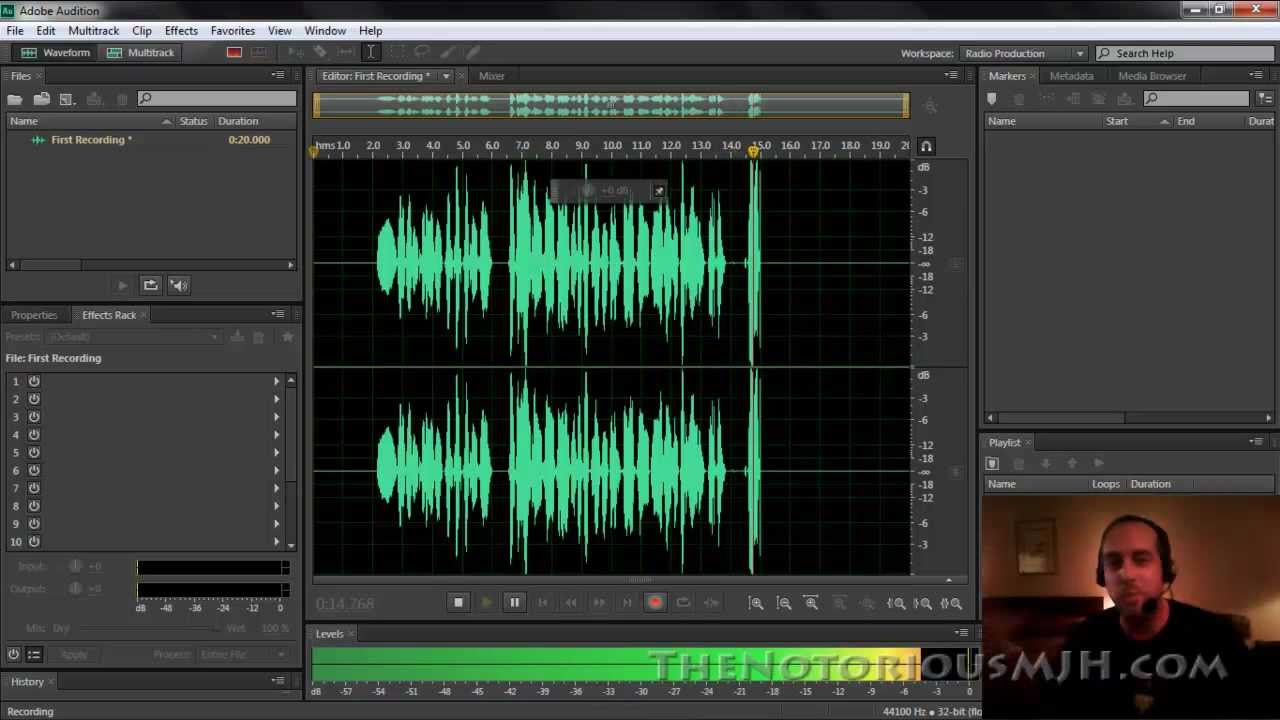Open the Editor panel options menu
The image size is (1280, 720).
pos(951,76)
